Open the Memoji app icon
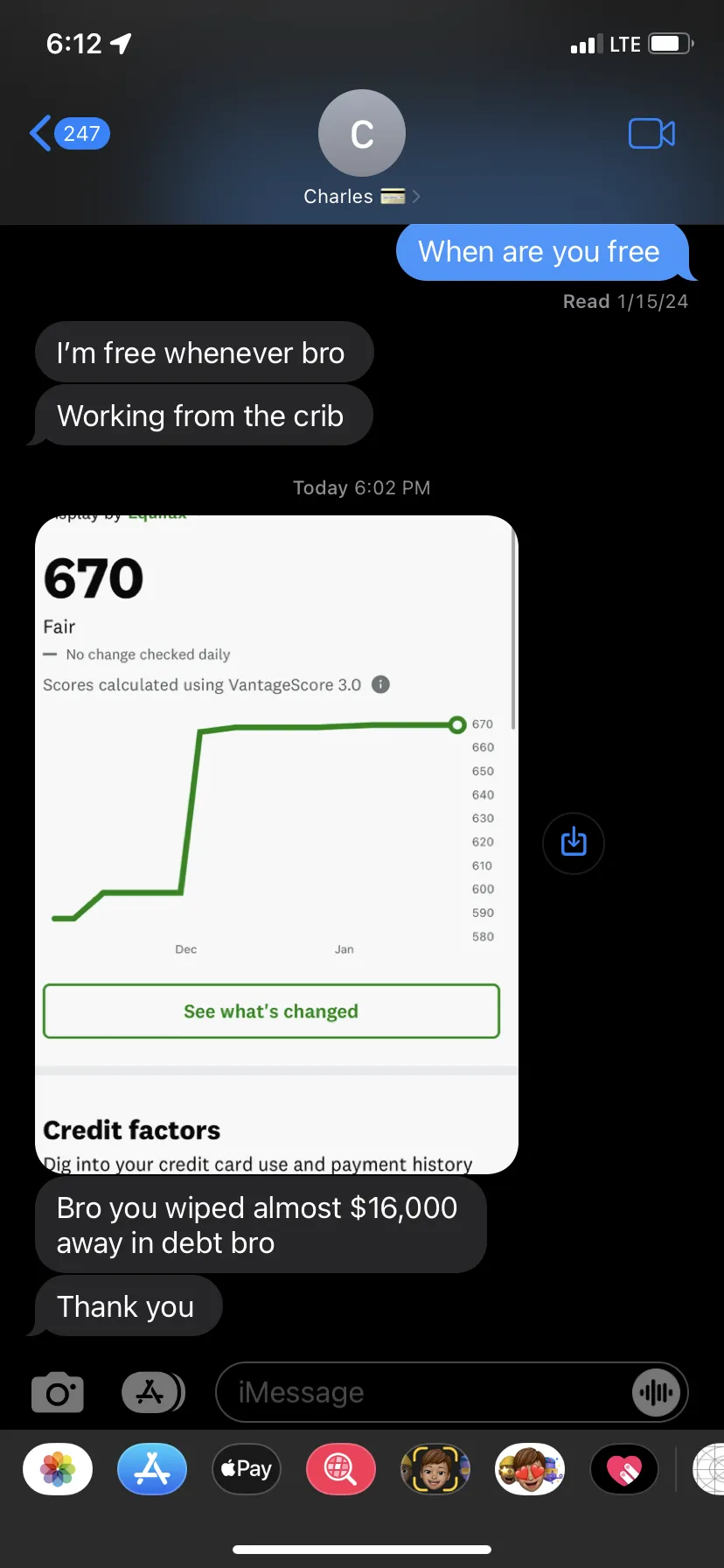Screen dimensions: 724x1568 (x=435, y=1469)
